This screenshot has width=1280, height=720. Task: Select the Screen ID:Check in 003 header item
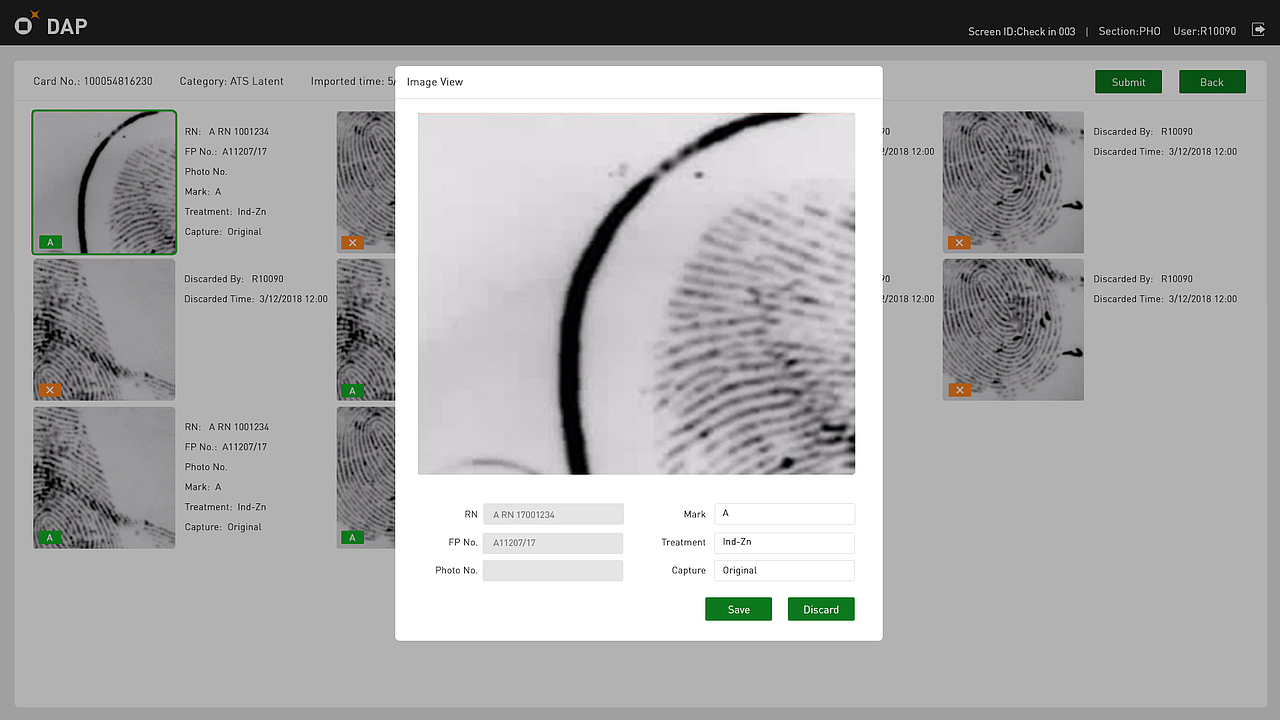pos(1021,31)
